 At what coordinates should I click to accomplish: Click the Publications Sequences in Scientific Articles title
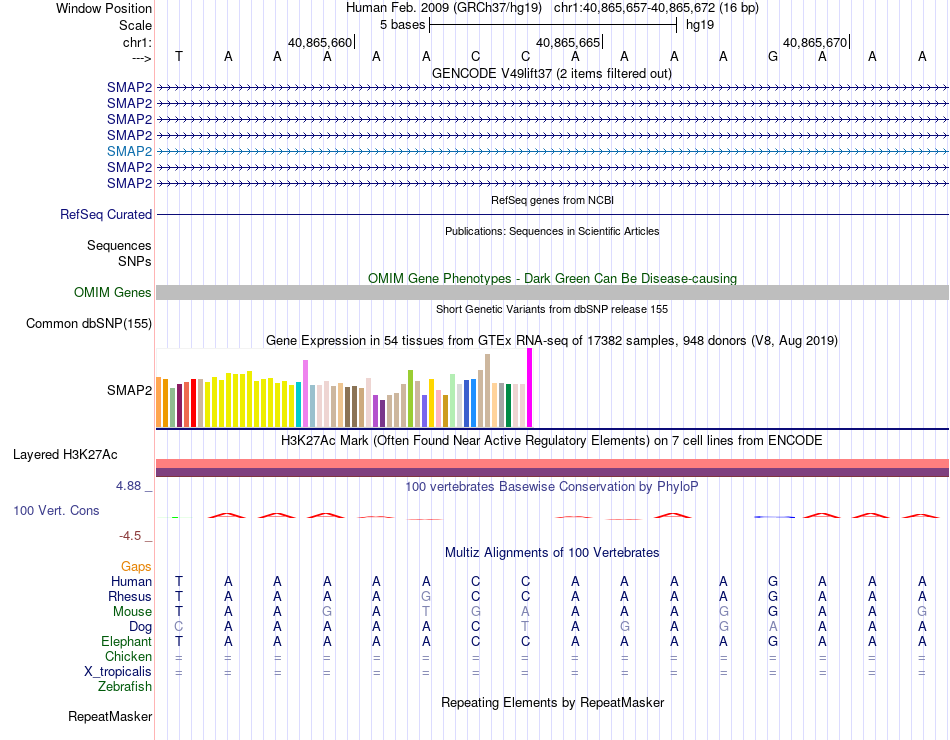pyautogui.click(x=552, y=231)
